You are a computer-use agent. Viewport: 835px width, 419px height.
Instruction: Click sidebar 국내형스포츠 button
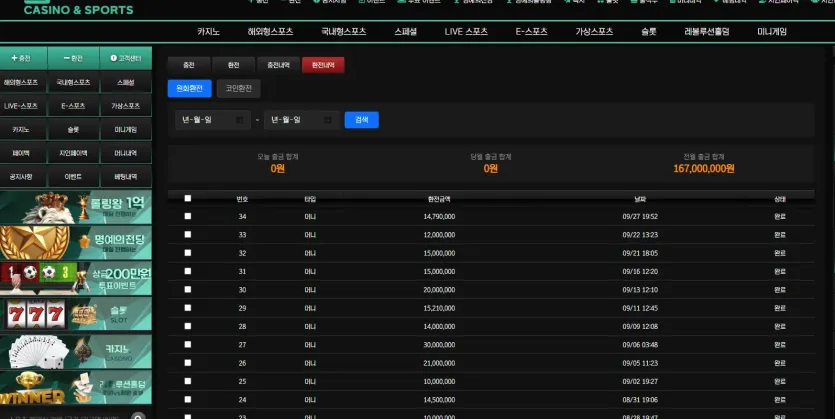pos(73,83)
